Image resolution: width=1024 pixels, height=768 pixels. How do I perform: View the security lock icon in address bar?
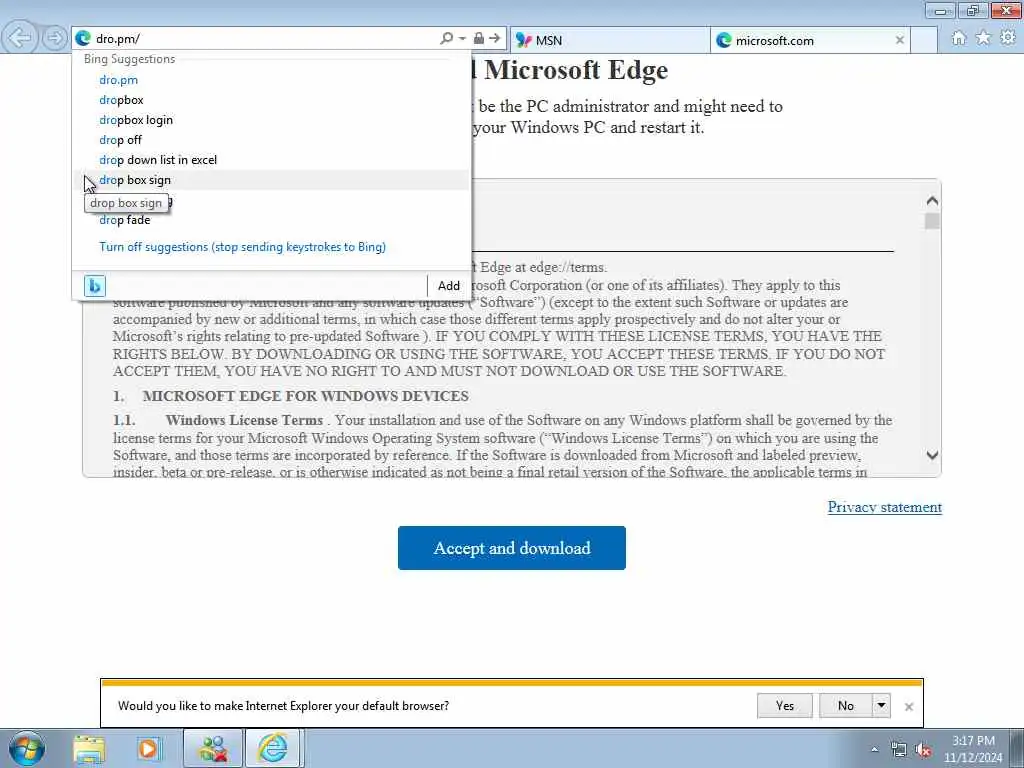tap(479, 39)
